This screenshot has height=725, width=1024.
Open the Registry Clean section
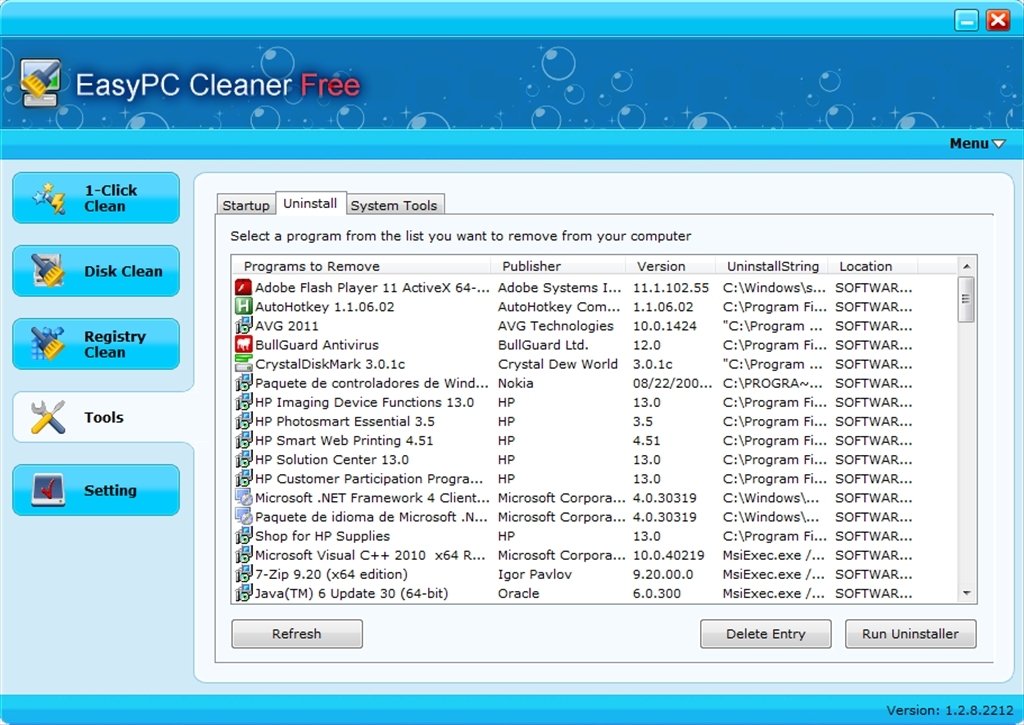pos(96,344)
